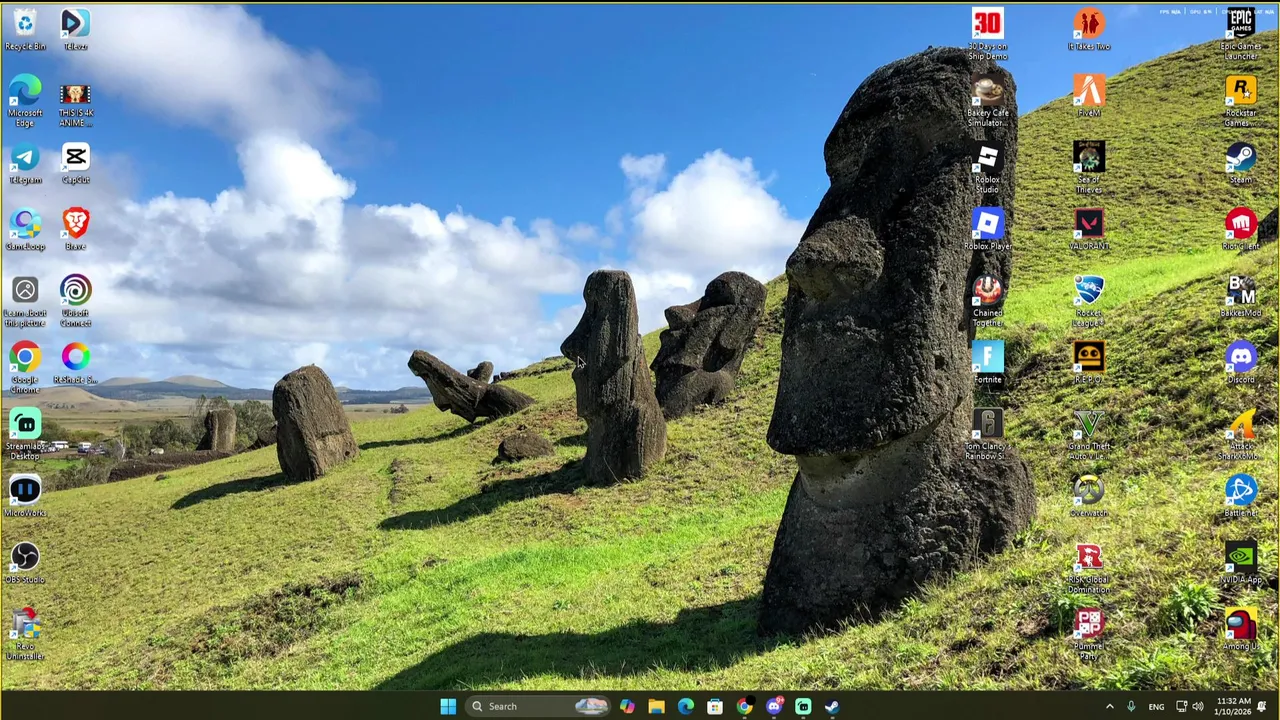Screen dimensions: 1280x720
Task: Launch Microsoft Edge from the desktop
Action: pos(25,102)
